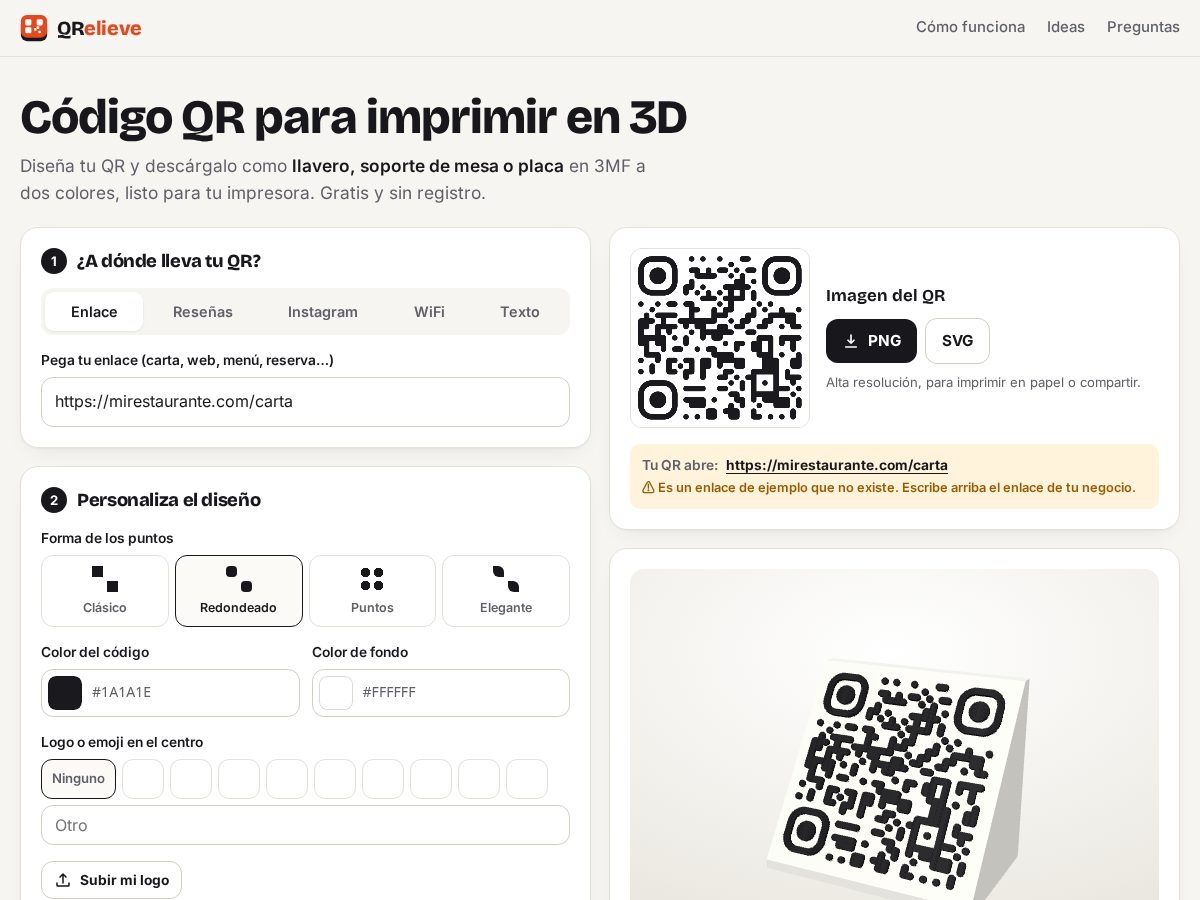Image resolution: width=1200 pixels, height=900 pixels.
Task: Click the step 1 number badge
Action: point(54,261)
